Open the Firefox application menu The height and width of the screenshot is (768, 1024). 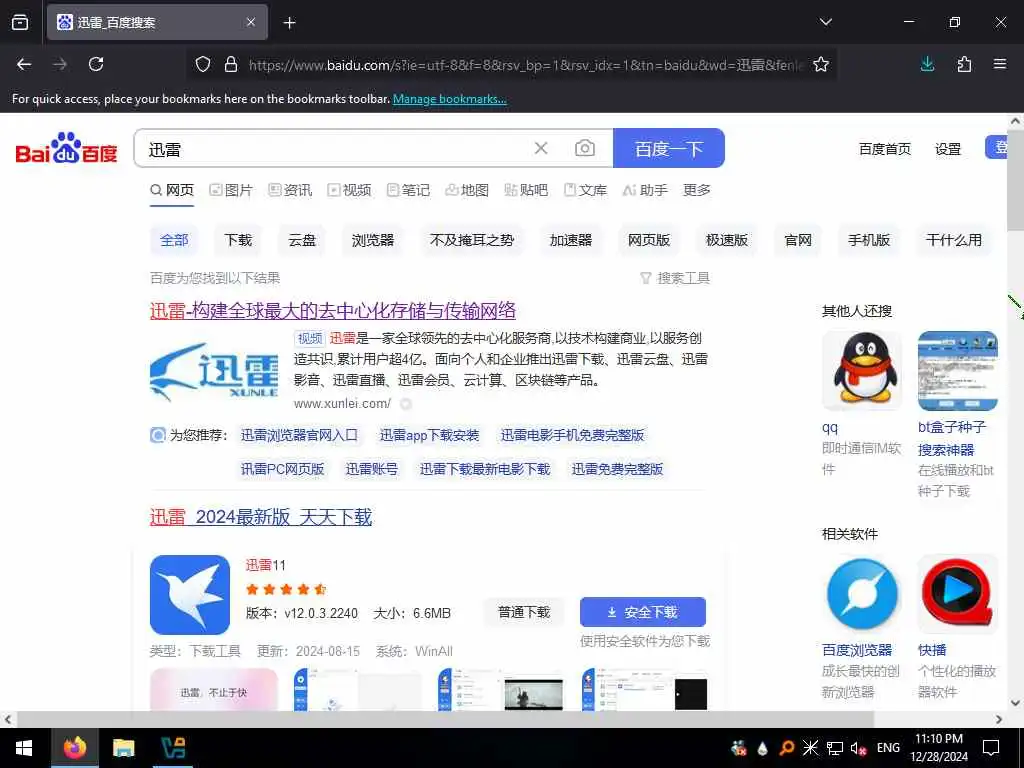coord(1000,64)
